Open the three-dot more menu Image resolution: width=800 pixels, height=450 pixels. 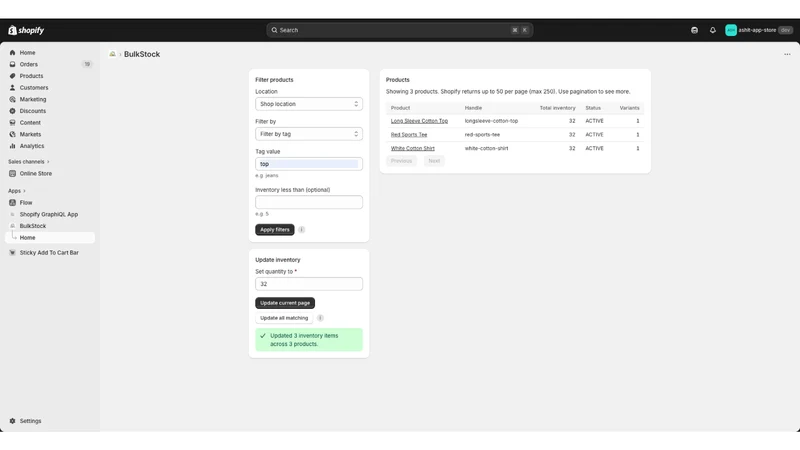coord(787,54)
